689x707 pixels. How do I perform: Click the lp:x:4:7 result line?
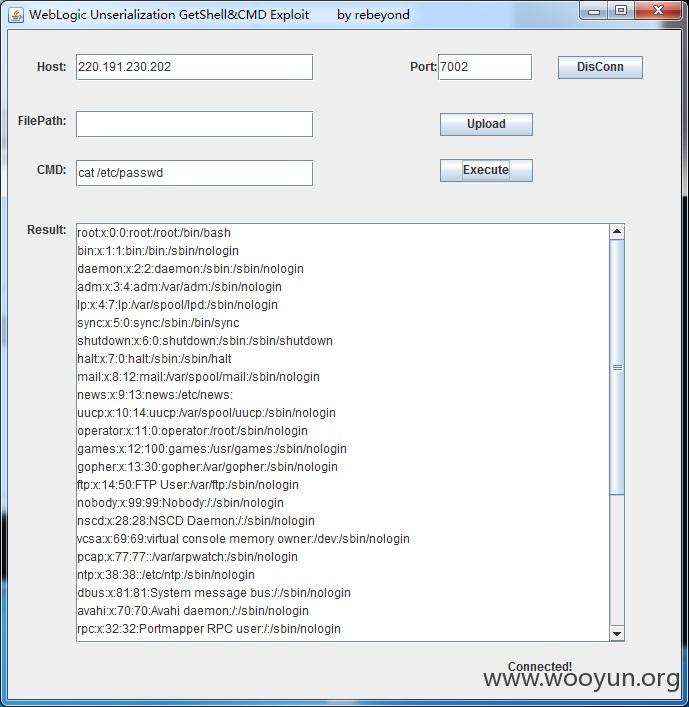click(177, 305)
